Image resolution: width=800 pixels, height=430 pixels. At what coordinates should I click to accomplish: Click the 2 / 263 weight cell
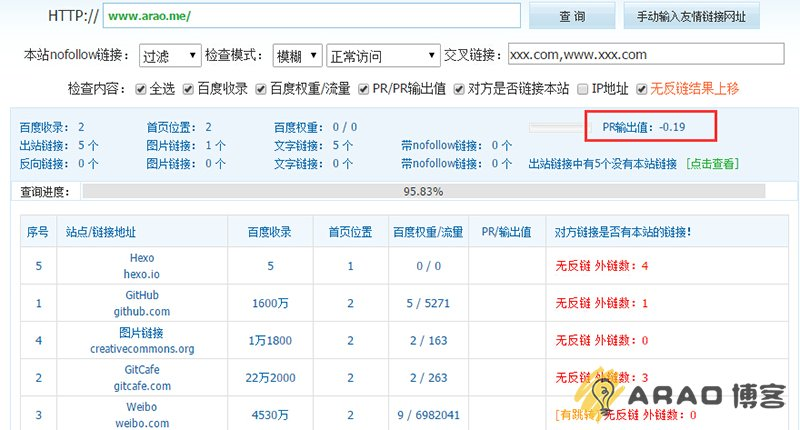428,377
